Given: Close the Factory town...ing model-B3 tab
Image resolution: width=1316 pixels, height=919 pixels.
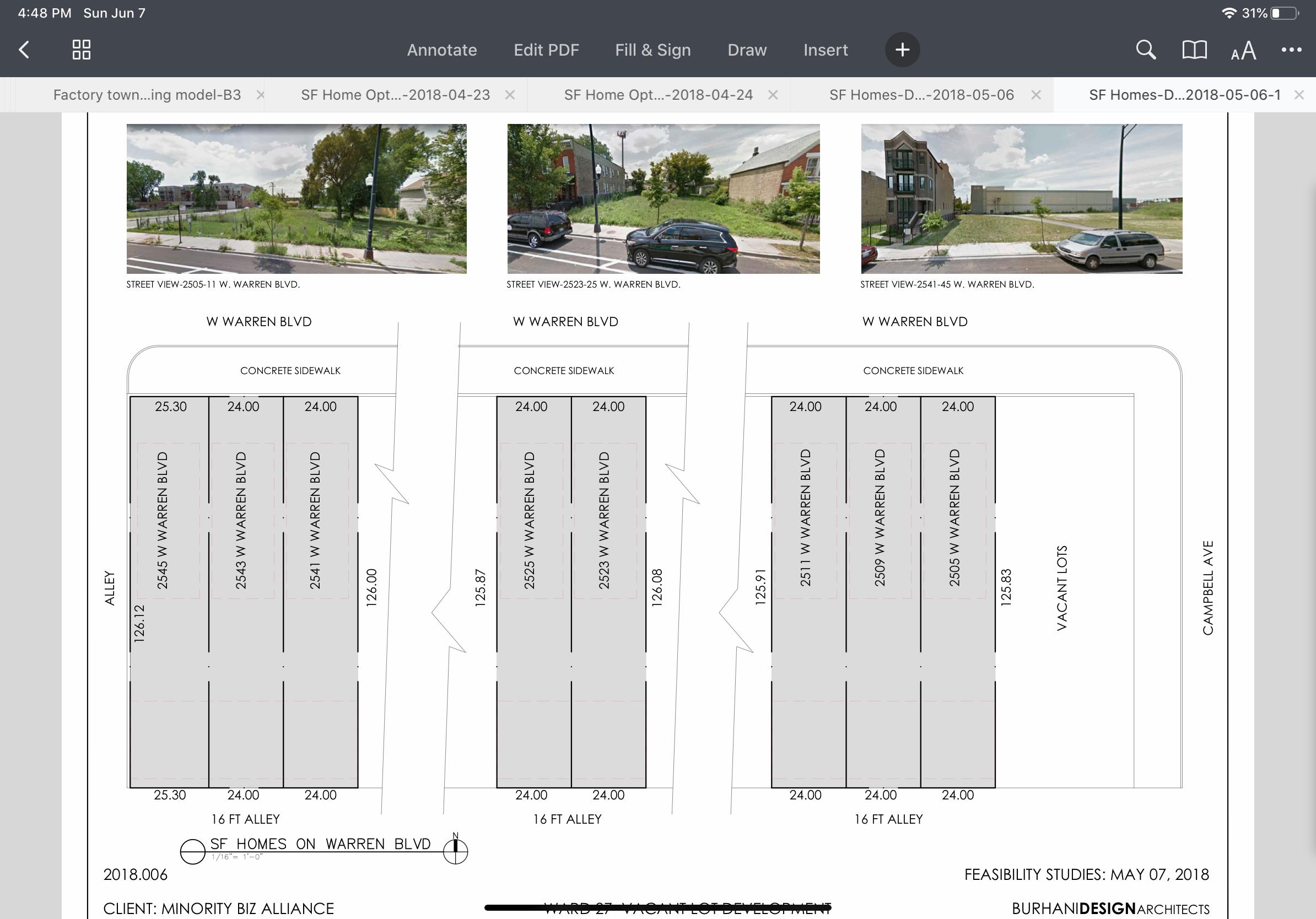Looking at the screenshot, I should coord(260,95).
